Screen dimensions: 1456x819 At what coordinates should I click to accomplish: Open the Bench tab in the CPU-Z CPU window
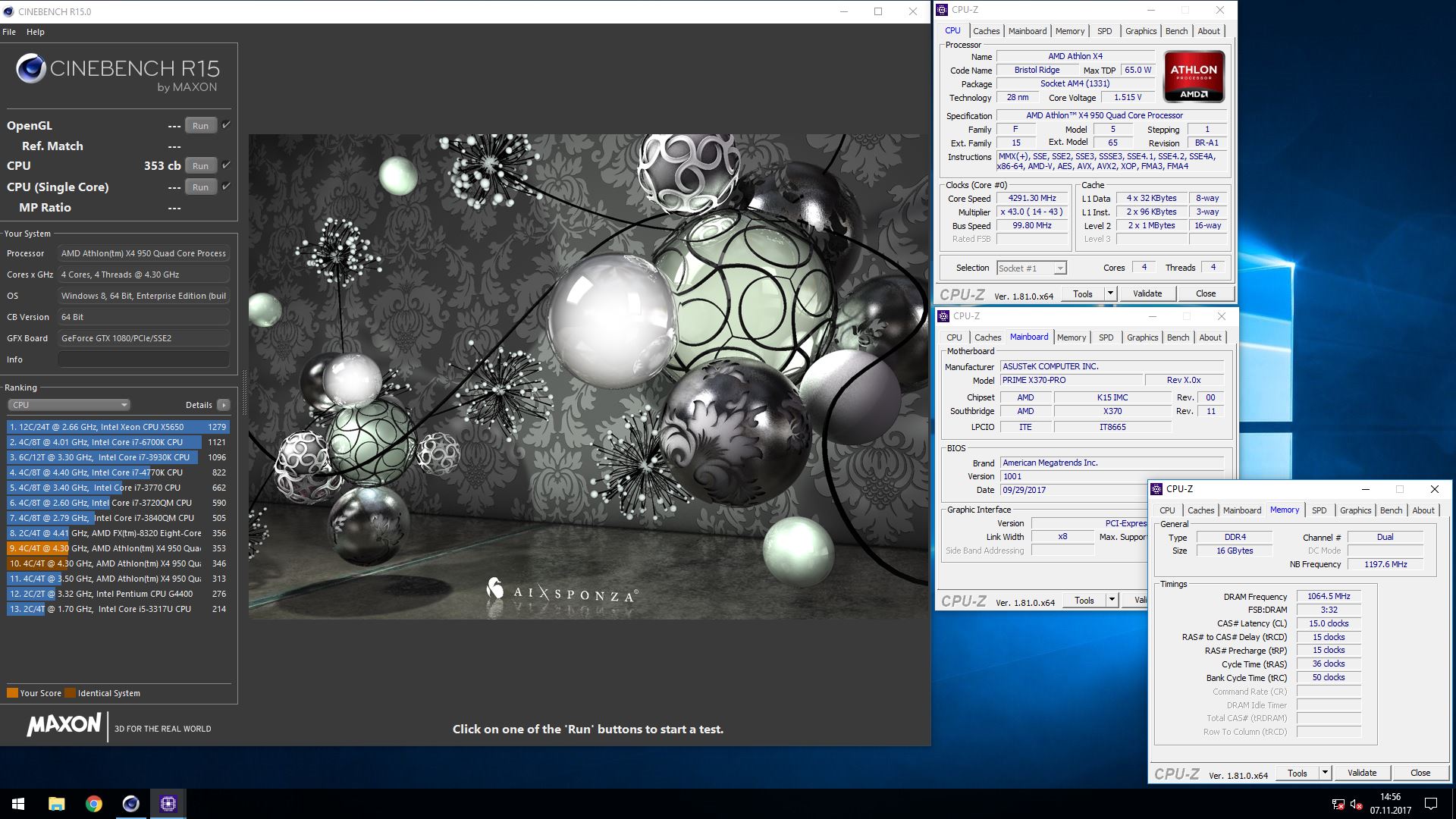click(x=1176, y=31)
